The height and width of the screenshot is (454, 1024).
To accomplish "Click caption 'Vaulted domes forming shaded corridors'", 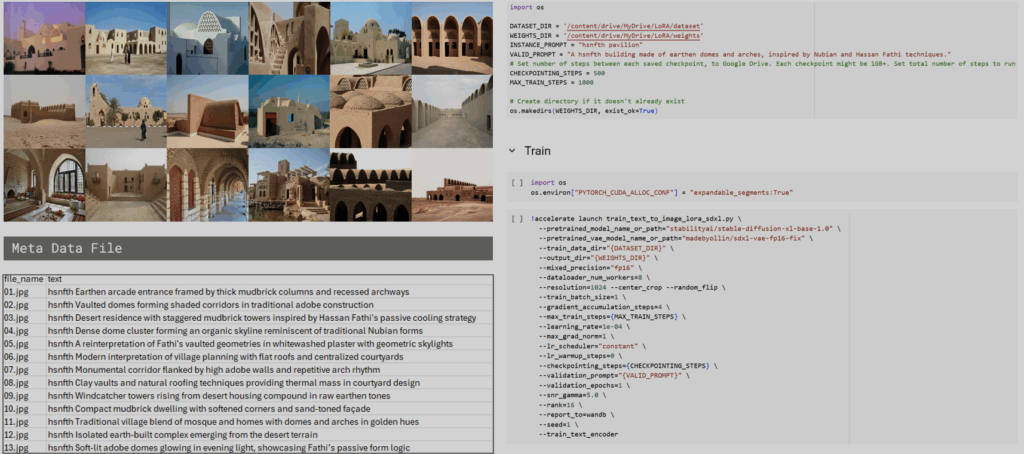I will [210, 304].
